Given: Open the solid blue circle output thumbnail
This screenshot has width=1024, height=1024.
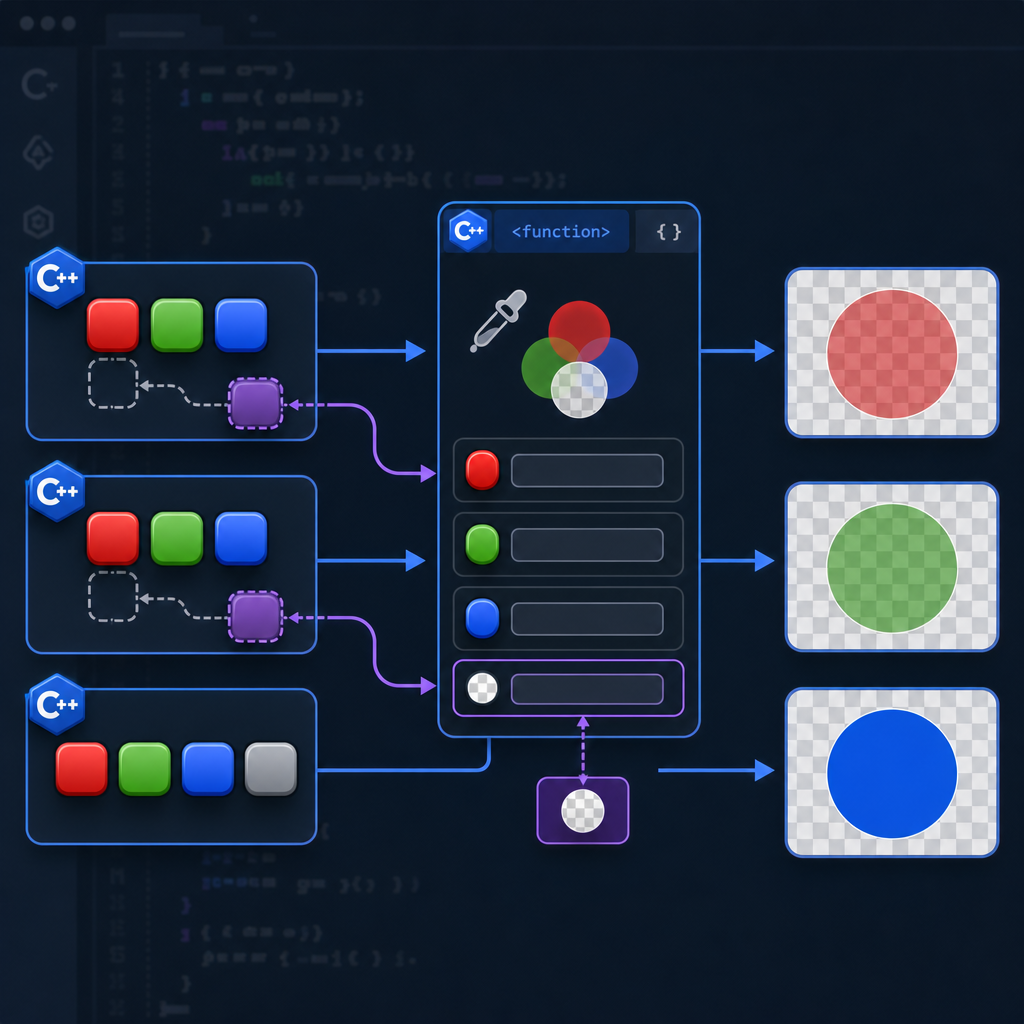Looking at the screenshot, I should pos(892,773).
